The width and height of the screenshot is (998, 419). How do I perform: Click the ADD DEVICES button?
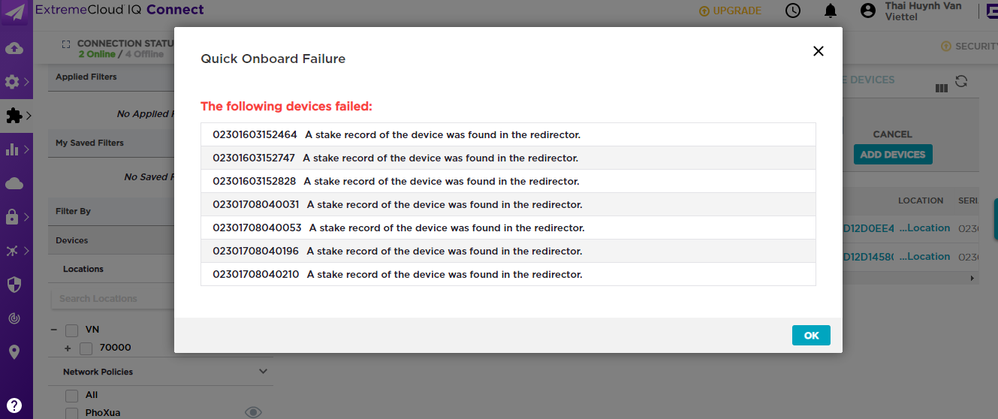(x=892, y=154)
